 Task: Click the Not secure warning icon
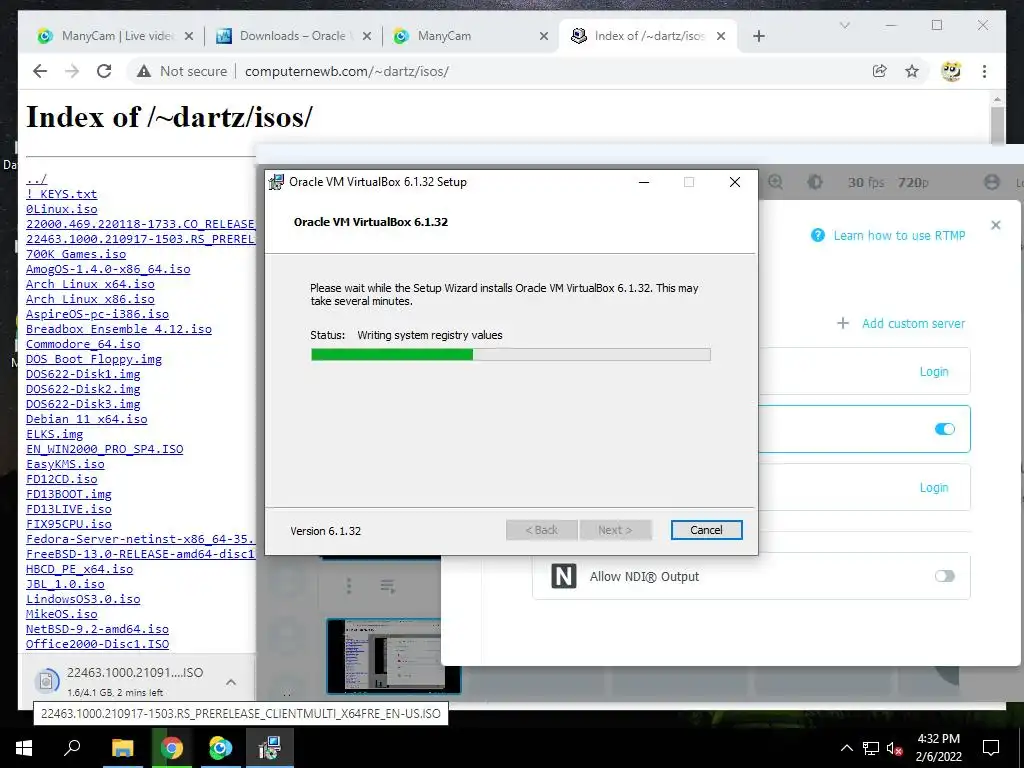point(144,71)
